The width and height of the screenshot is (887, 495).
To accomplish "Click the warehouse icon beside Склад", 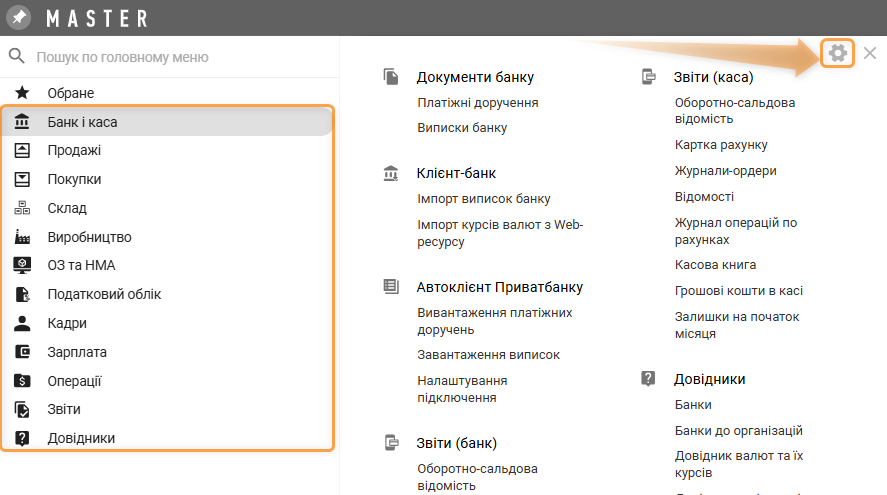I will [x=22, y=208].
